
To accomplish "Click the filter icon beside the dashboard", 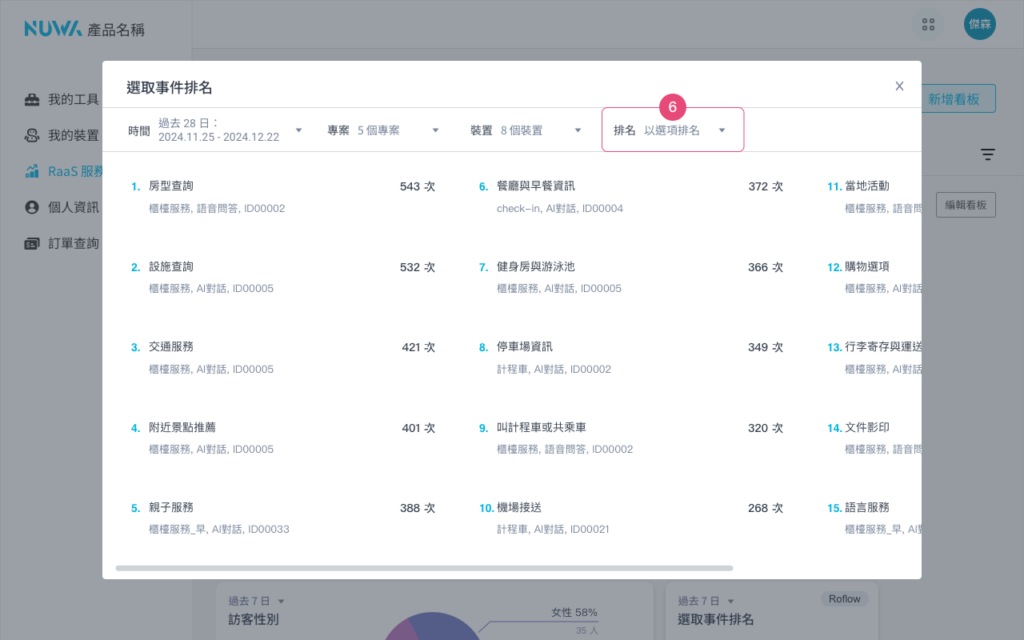I will point(987,155).
